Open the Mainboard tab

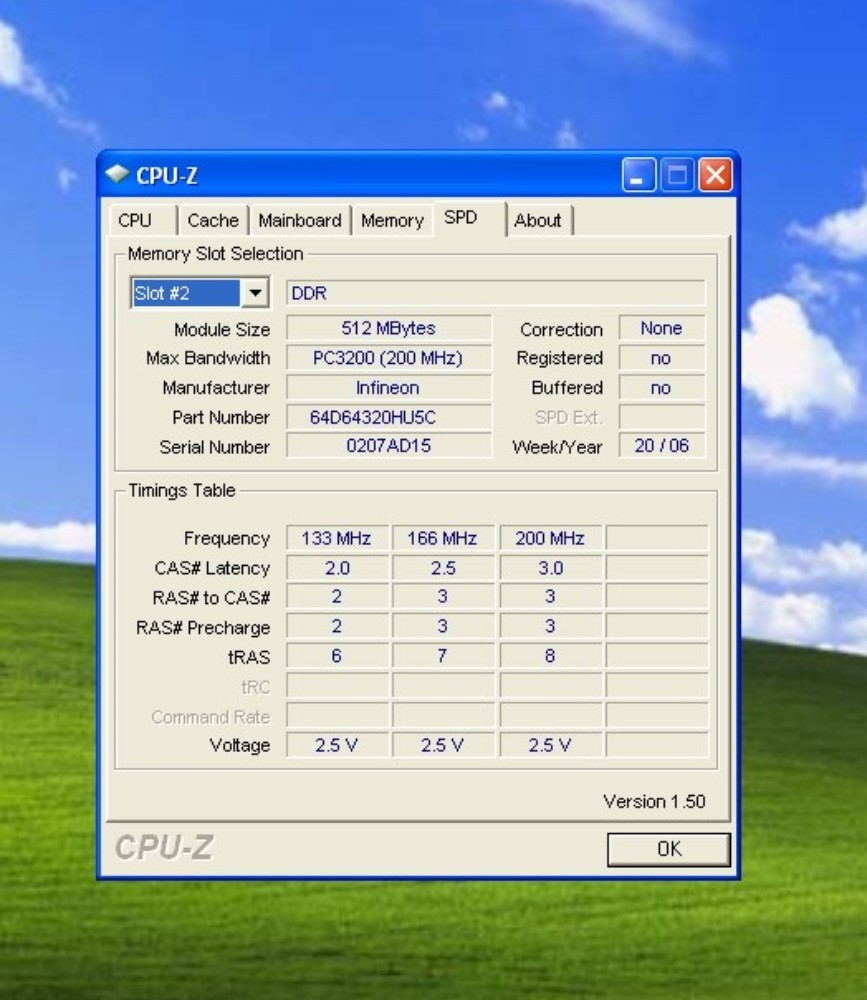pyautogui.click(x=300, y=221)
